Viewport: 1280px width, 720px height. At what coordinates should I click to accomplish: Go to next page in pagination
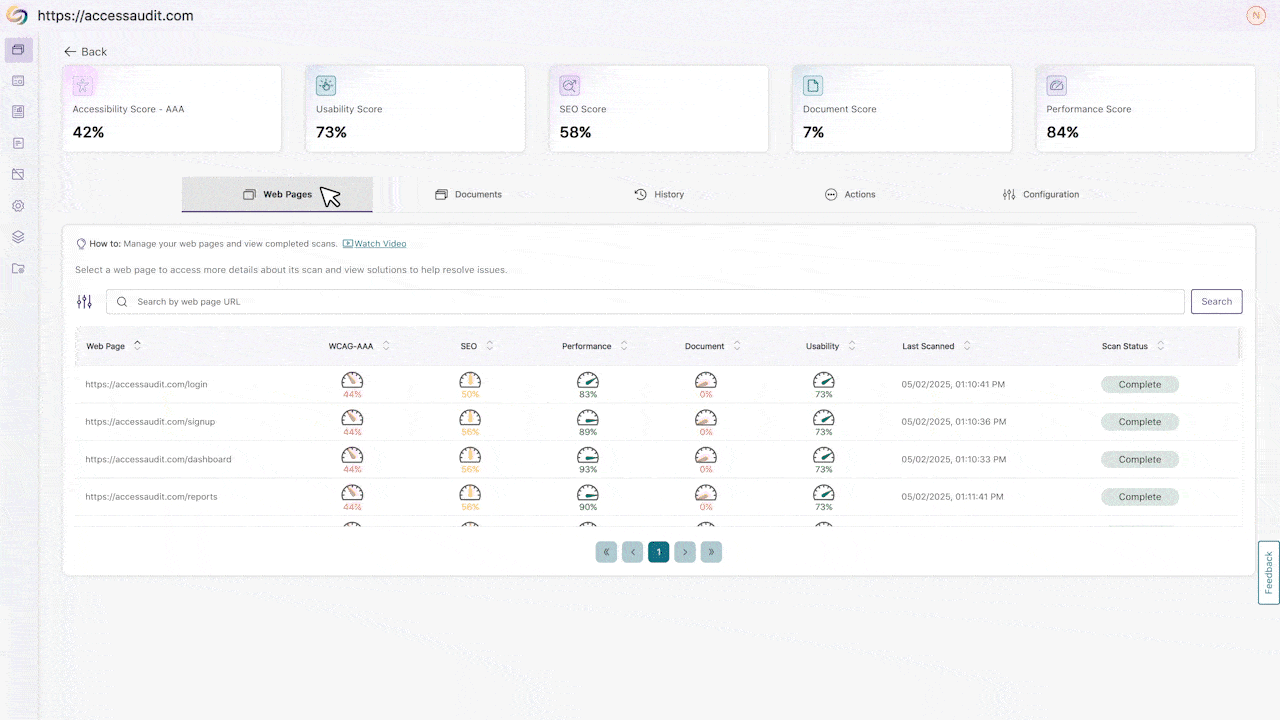(x=684, y=552)
